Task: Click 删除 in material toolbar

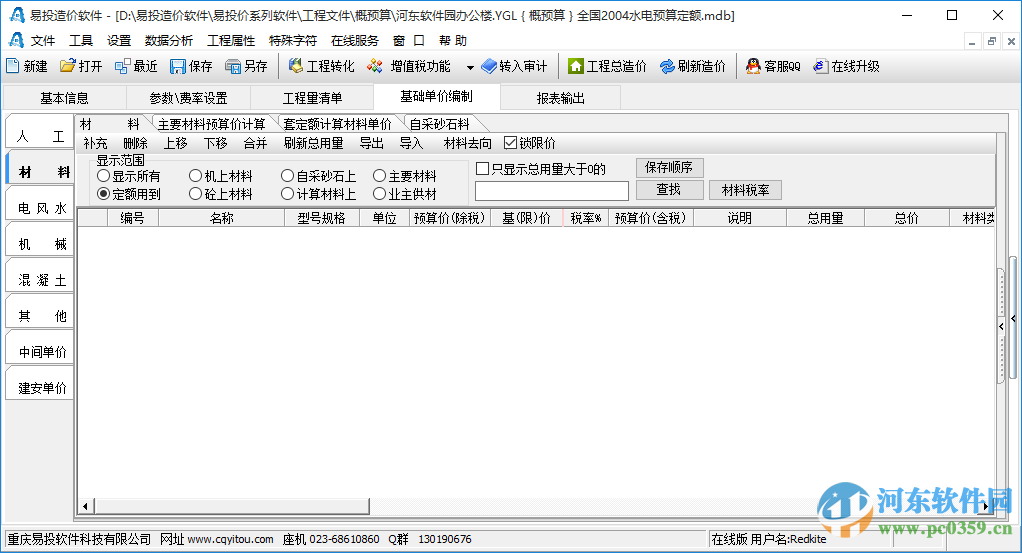Action: pos(135,143)
